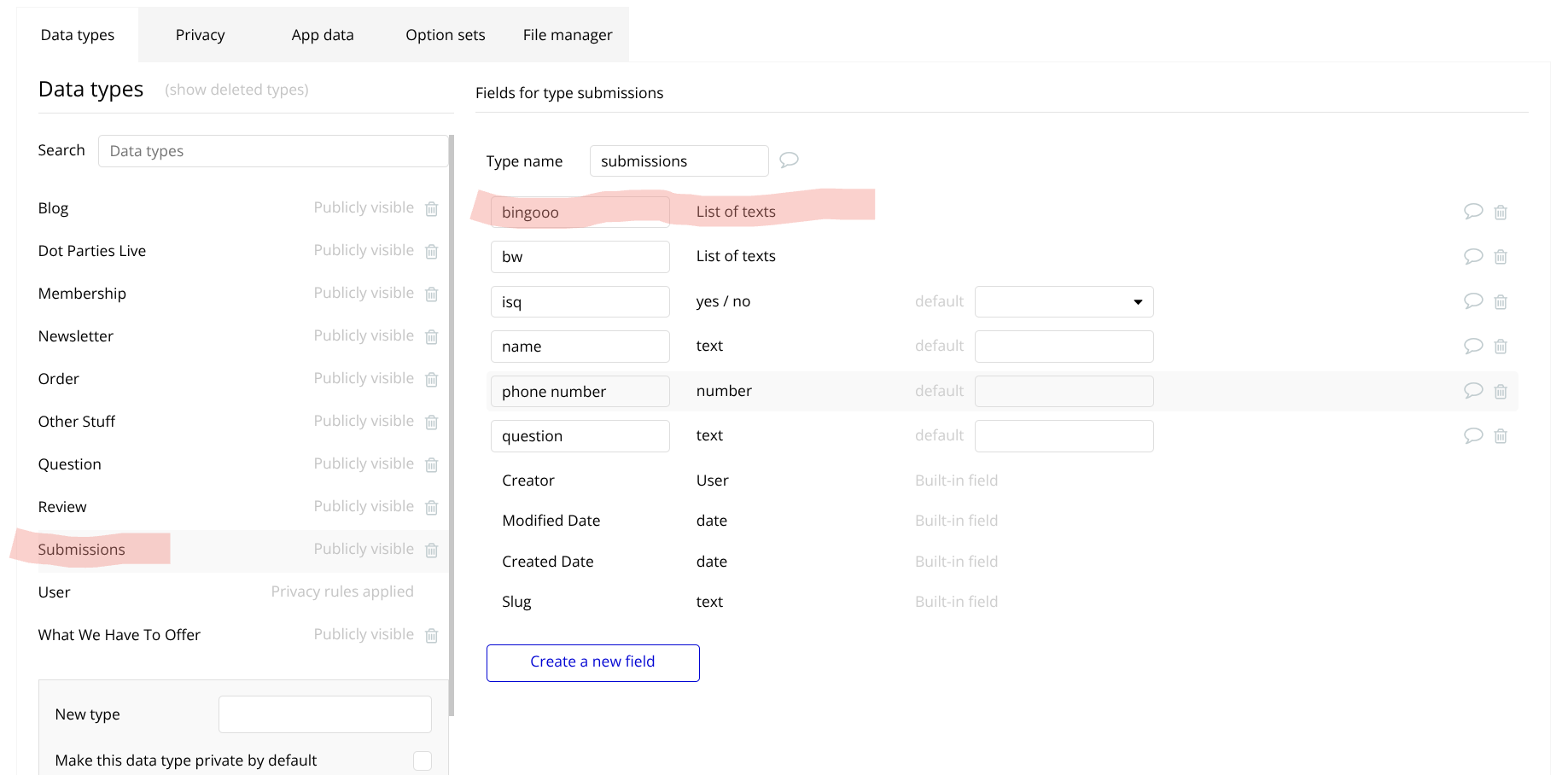Viewport: 1568px width, 775px height.
Task: Click Create a new field button
Action: coord(592,662)
